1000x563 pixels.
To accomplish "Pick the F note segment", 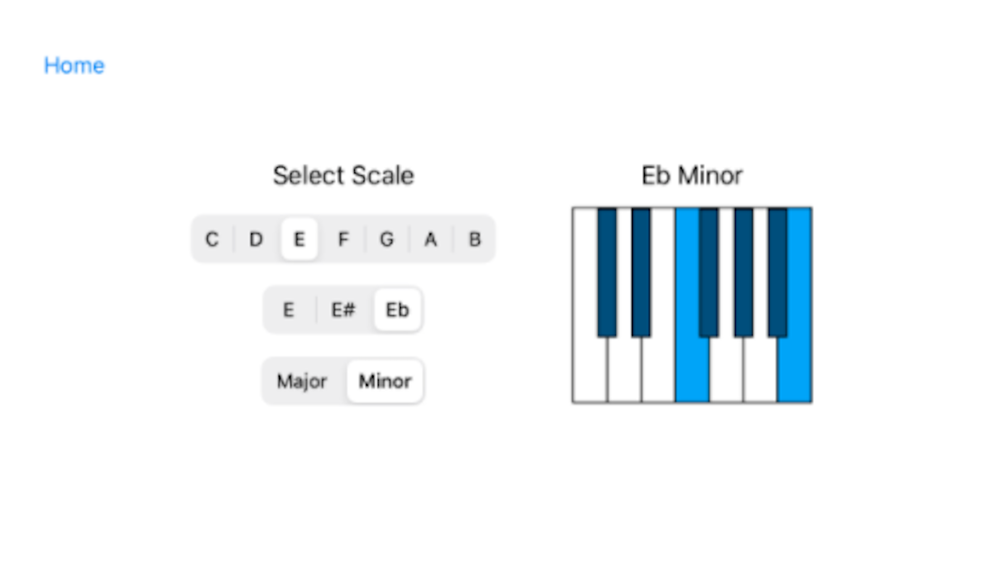I will 343,239.
